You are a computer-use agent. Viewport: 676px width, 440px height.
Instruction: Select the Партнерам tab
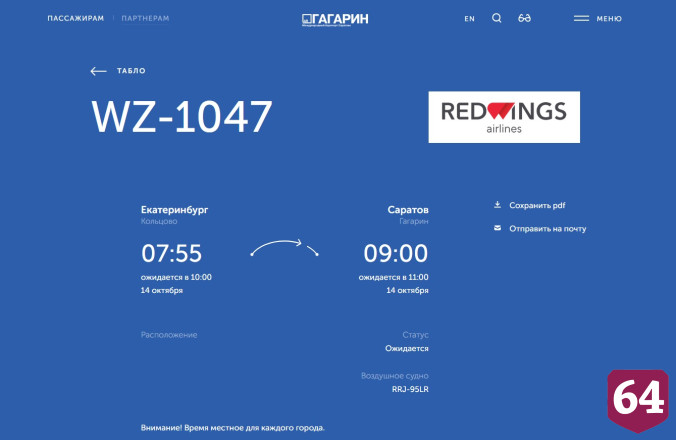click(x=145, y=18)
